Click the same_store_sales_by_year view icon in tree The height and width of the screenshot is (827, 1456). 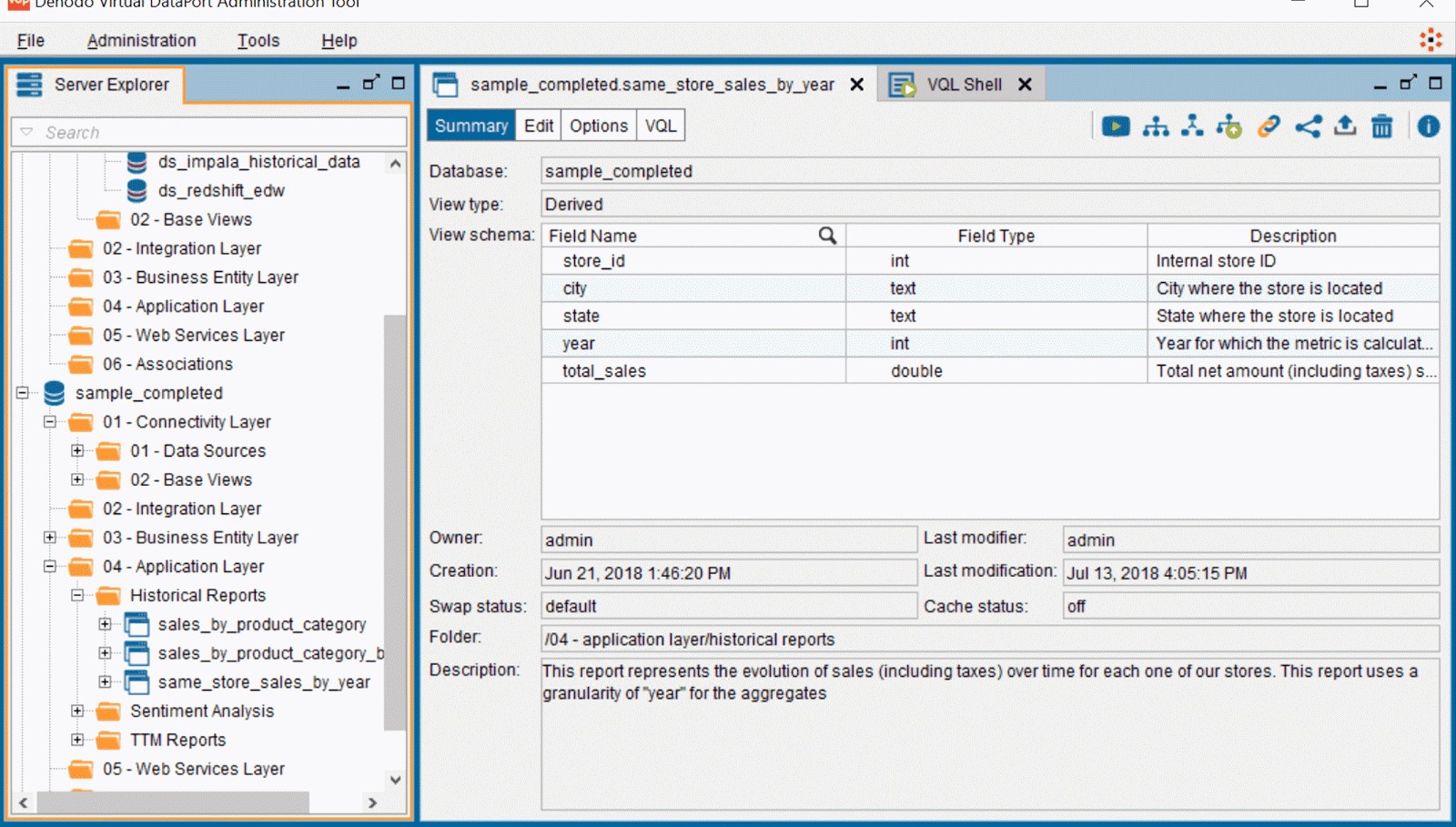point(136,682)
